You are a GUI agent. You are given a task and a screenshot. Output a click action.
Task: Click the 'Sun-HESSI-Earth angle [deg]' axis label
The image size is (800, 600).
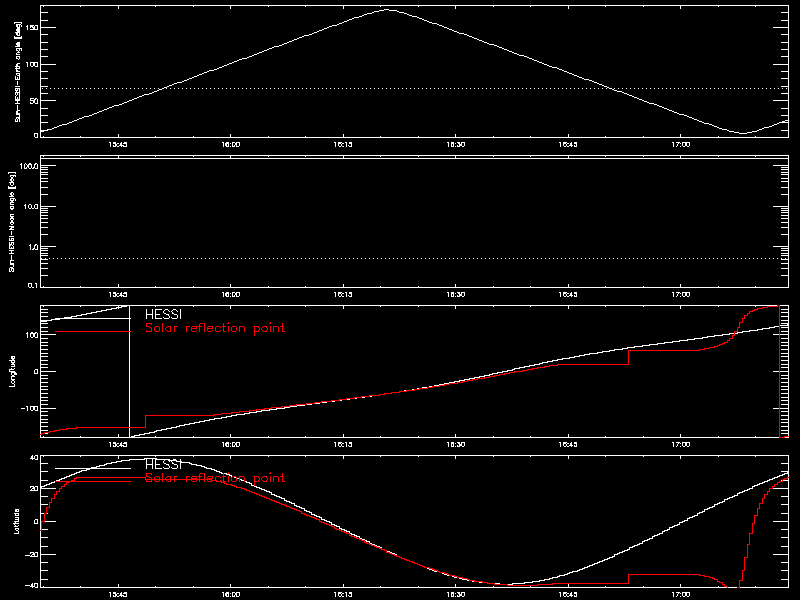pos(18,71)
